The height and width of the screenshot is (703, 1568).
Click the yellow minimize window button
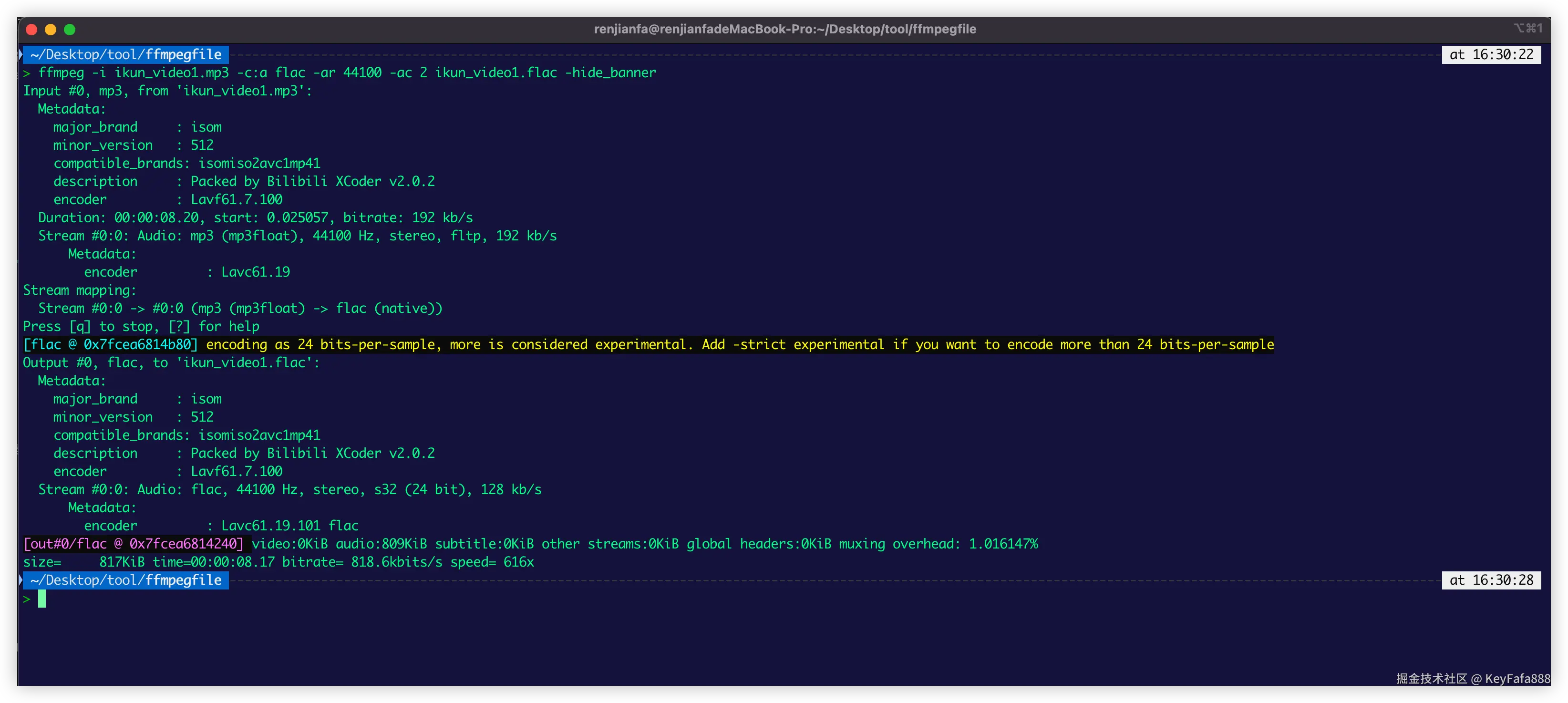click(x=51, y=29)
